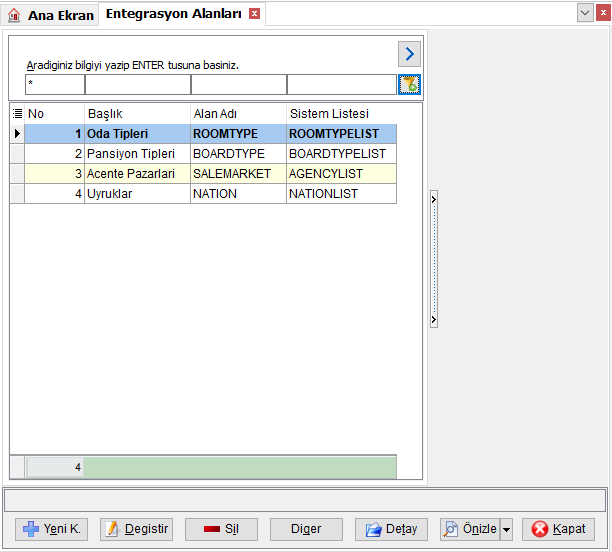612x552 pixels.
Task: Sort by the Alan Adı column header
Action: point(238,114)
